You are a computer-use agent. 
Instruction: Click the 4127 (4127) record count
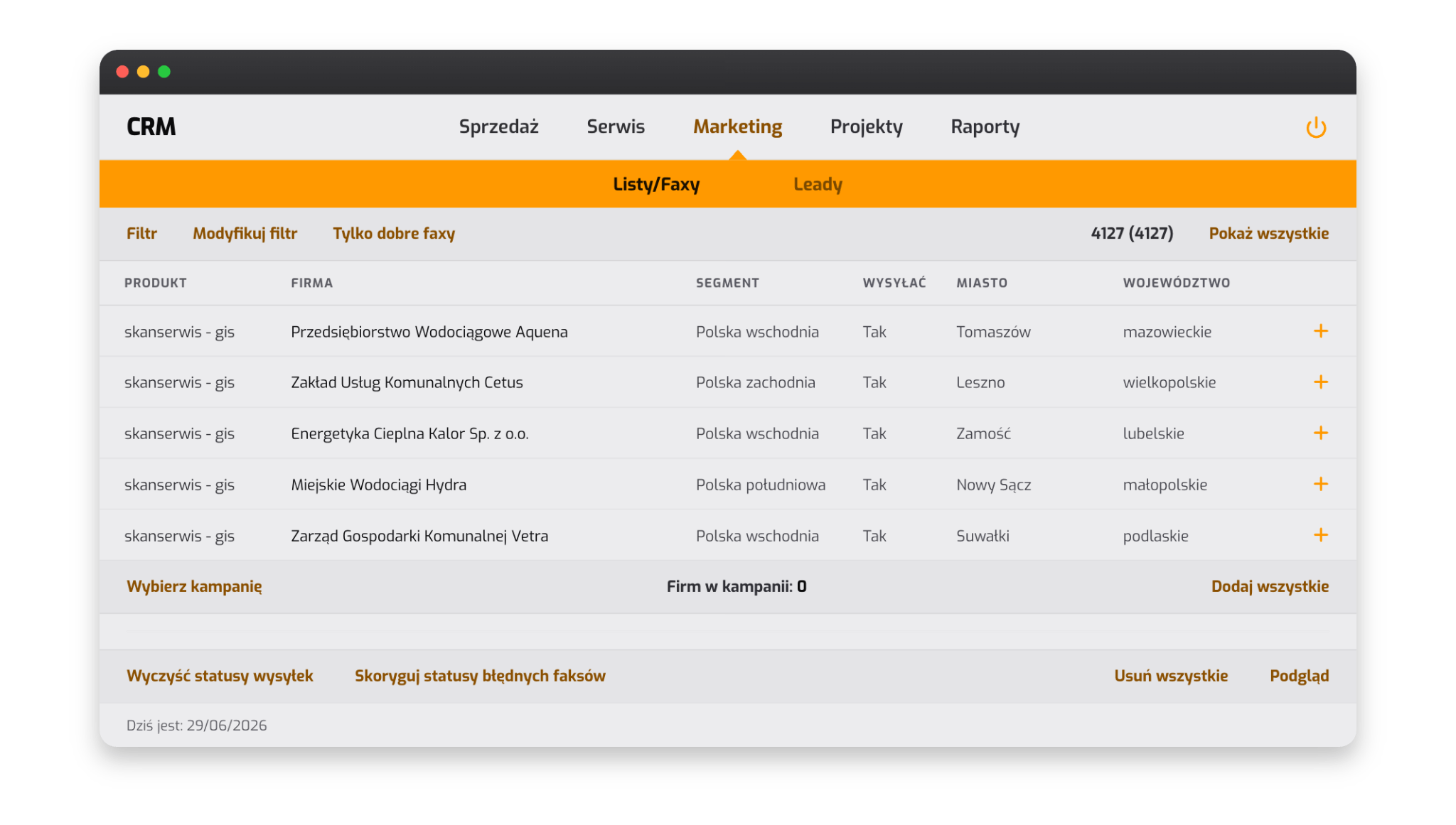click(x=1132, y=234)
